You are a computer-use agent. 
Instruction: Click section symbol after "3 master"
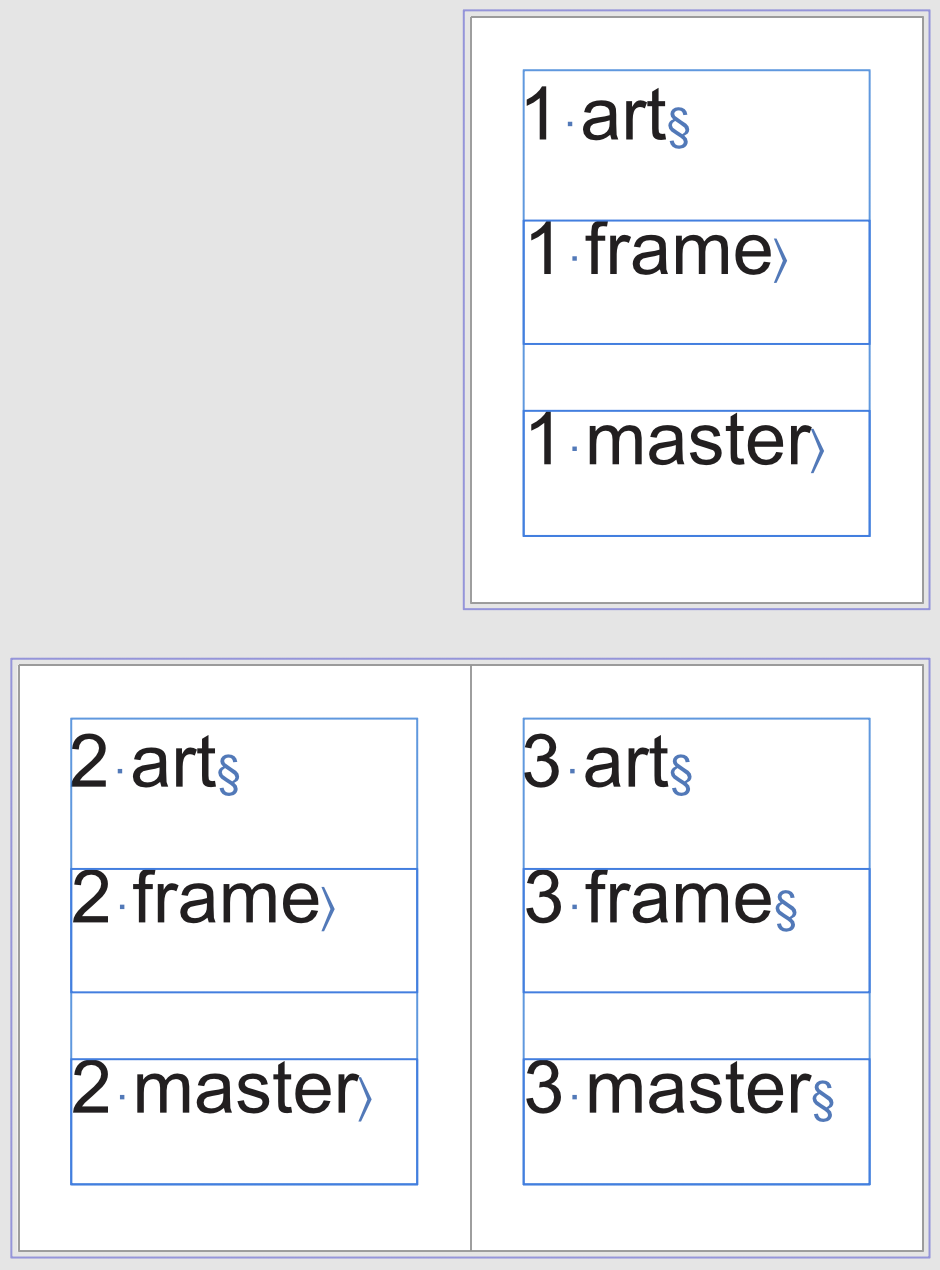click(x=823, y=1099)
